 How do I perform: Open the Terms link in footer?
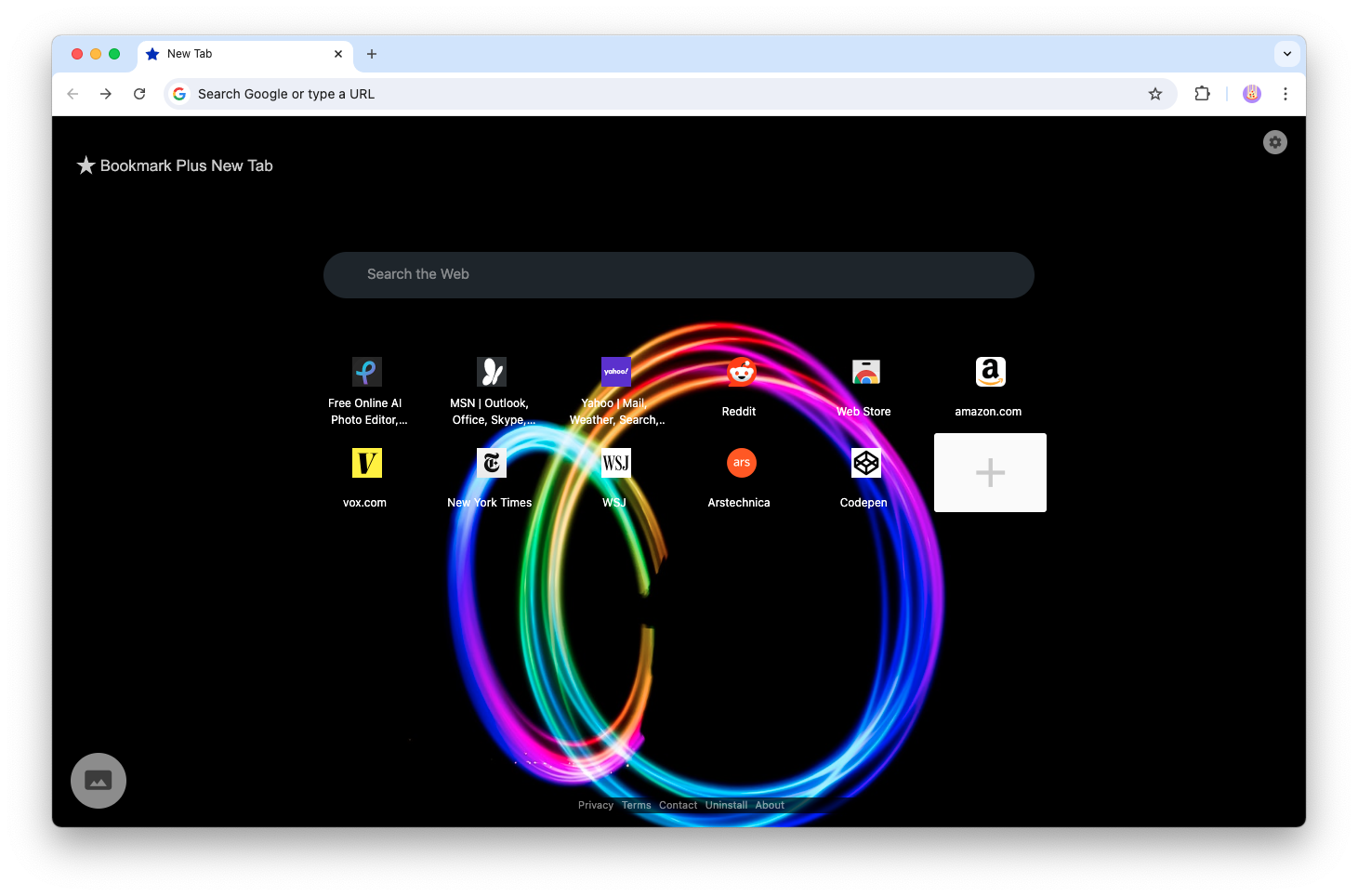pos(637,806)
